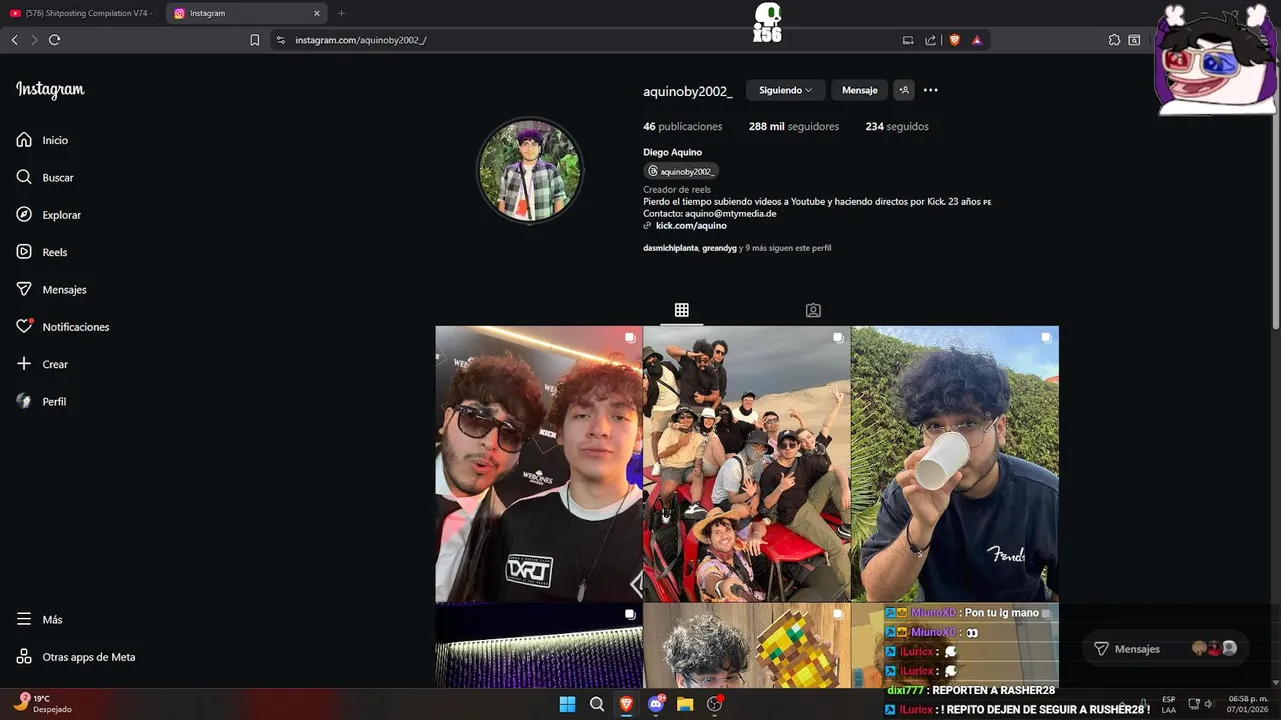Open the group photo on dune buggy post
Image resolution: width=1281 pixels, height=720 pixels.
(746, 464)
